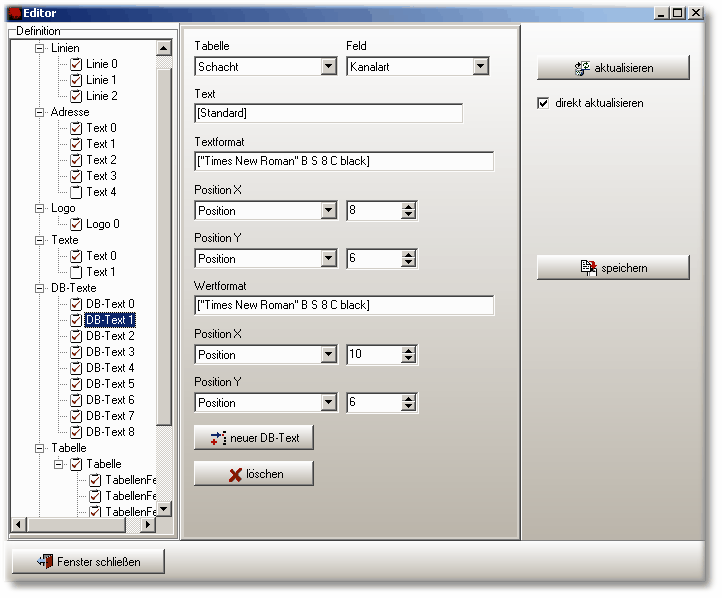Open the Feld dropdown showing Kanalart
This screenshot has height=598, width=722.
(480, 67)
